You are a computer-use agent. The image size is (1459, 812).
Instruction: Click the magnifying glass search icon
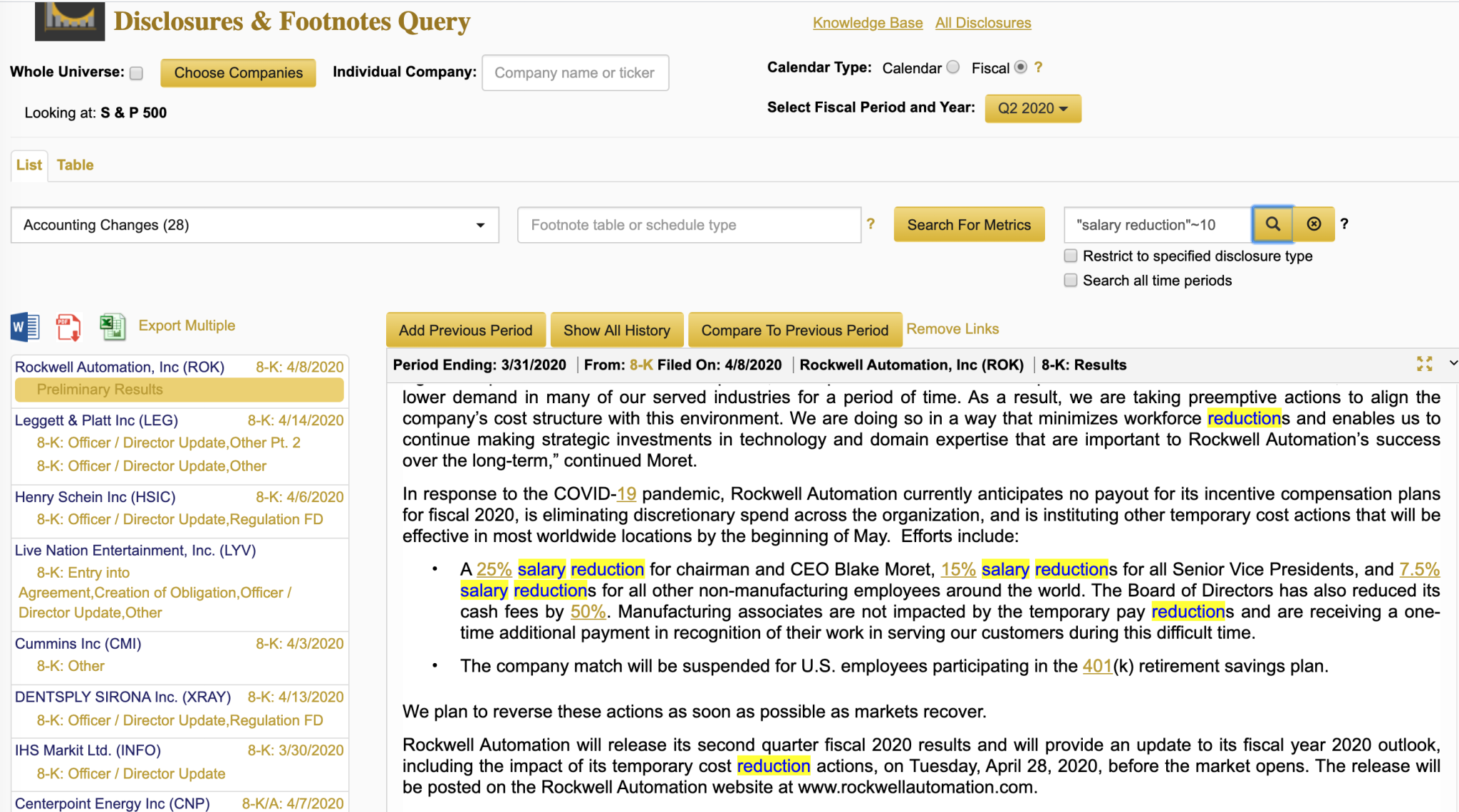tap(1272, 224)
